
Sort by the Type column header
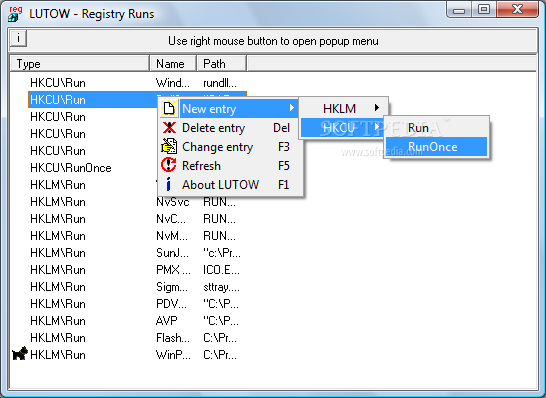click(79, 64)
